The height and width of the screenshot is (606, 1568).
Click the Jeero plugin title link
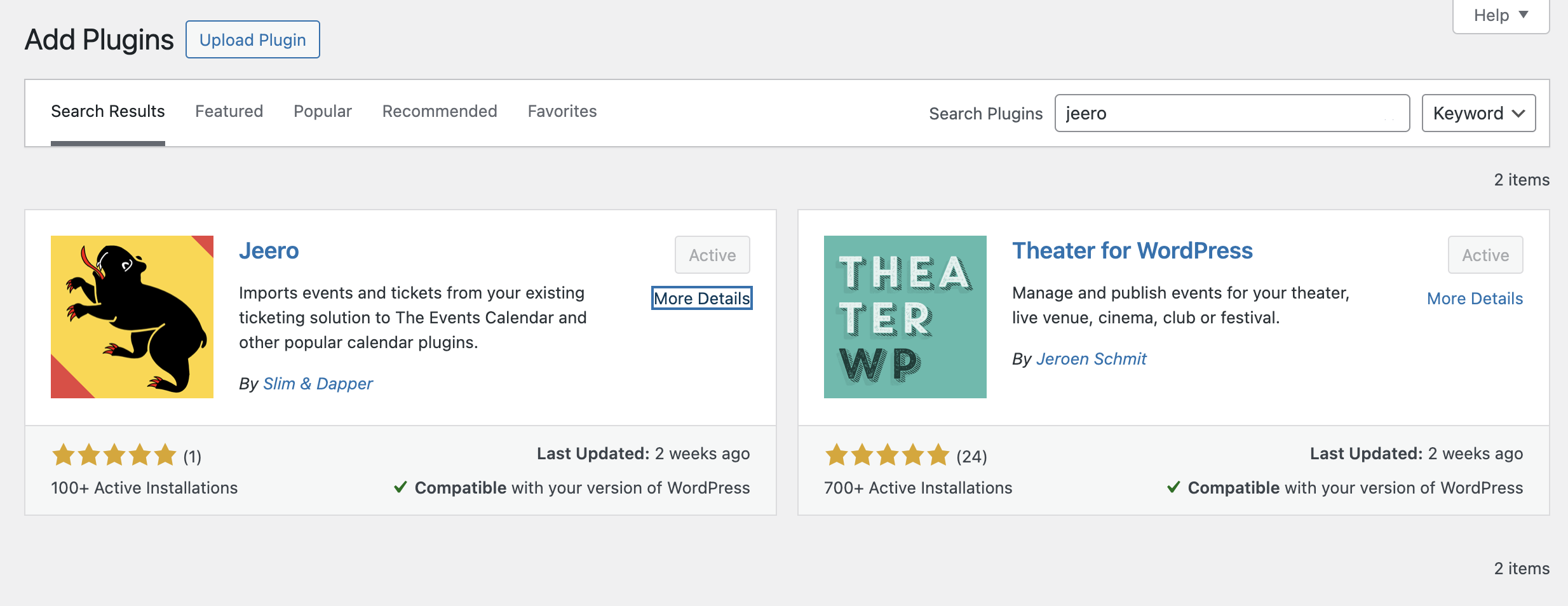click(269, 250)
